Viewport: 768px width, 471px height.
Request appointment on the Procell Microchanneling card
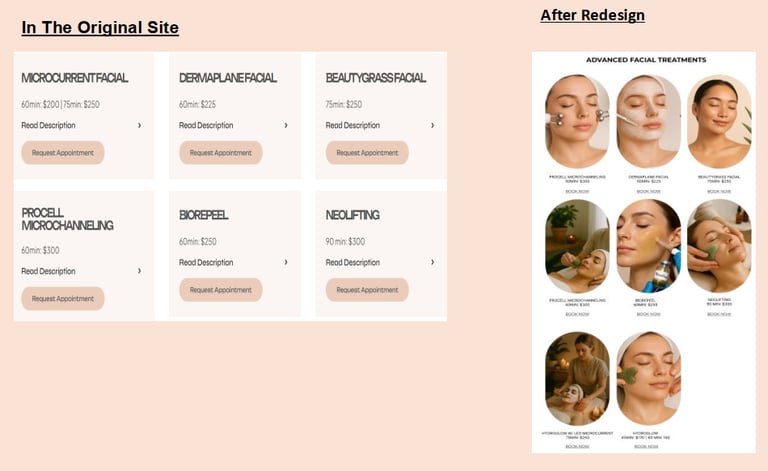63,299
